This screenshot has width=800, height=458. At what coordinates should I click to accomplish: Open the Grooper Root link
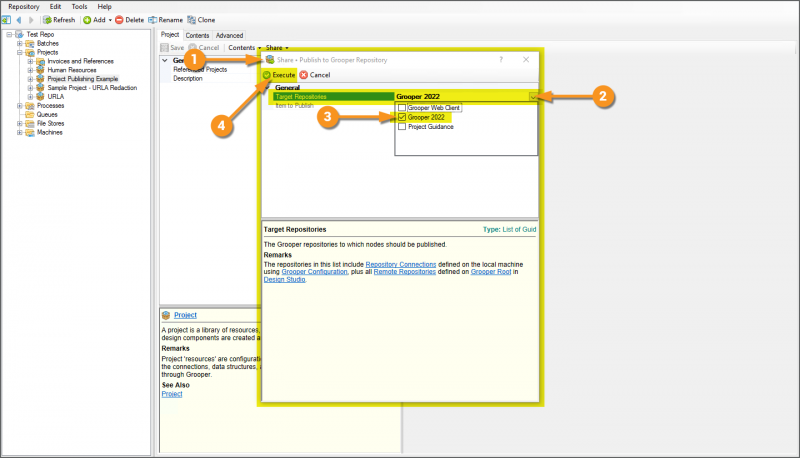[x=491, y=272]
